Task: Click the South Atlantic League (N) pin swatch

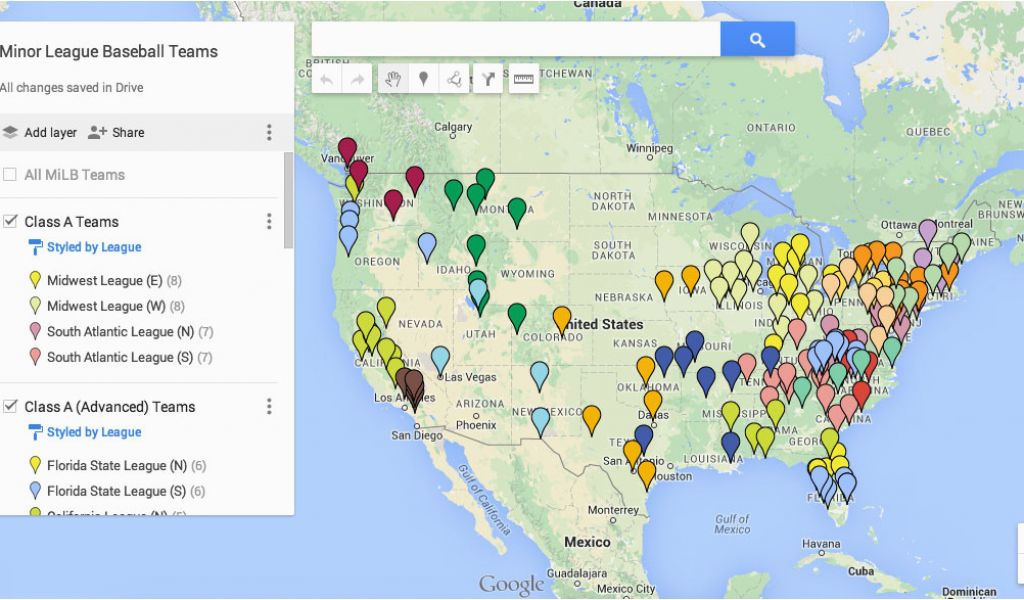Action: pos(35,331)
